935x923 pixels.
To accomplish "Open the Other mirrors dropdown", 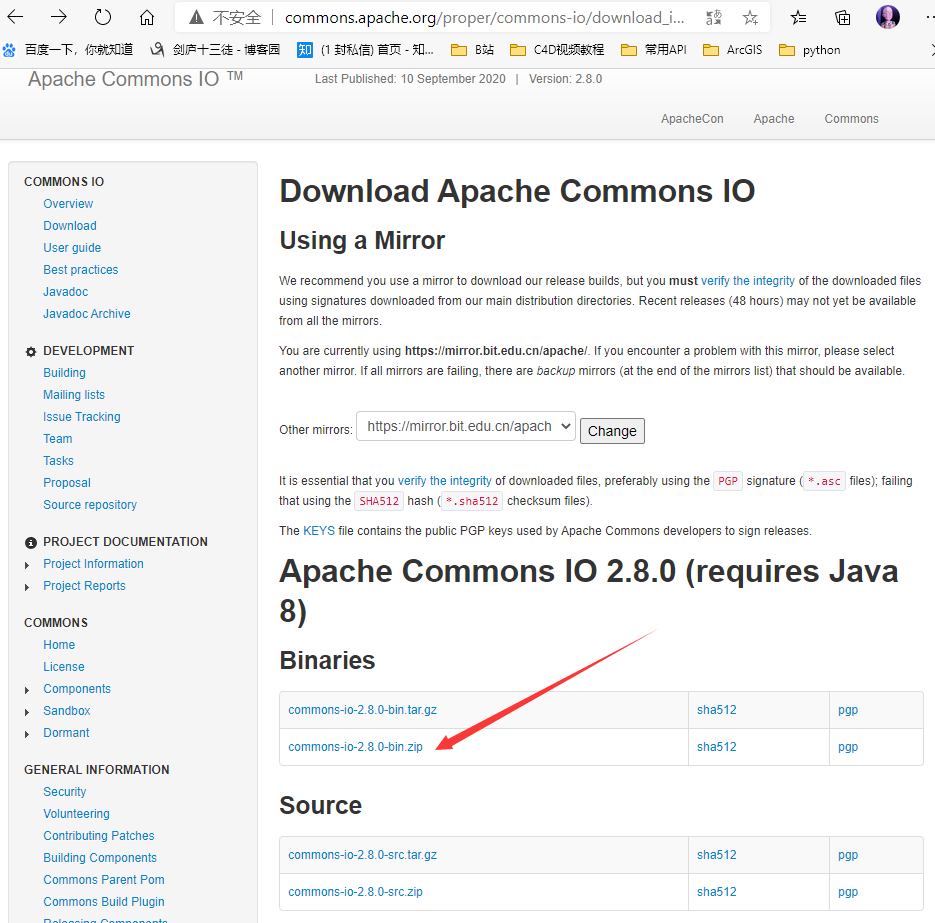I will tap(466, 426).
